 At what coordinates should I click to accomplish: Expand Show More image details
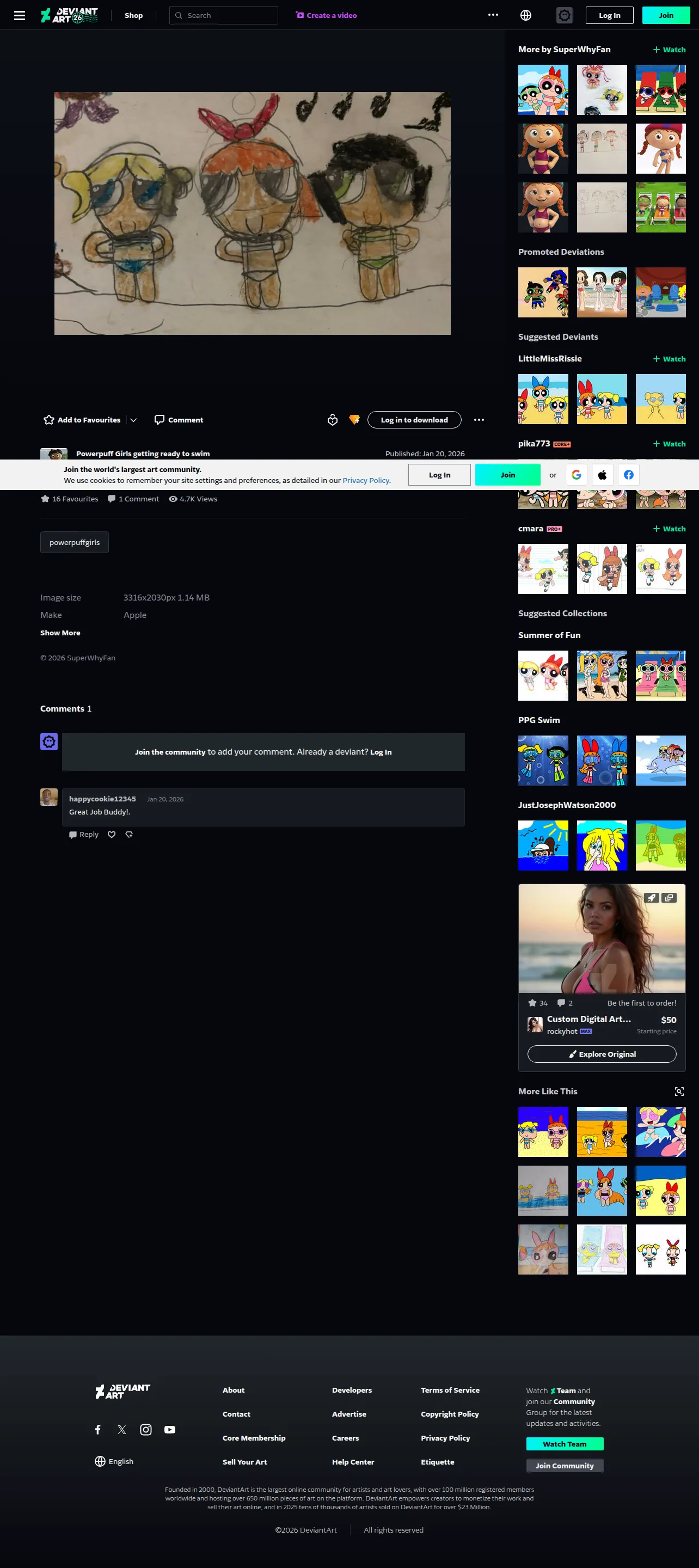60,633
